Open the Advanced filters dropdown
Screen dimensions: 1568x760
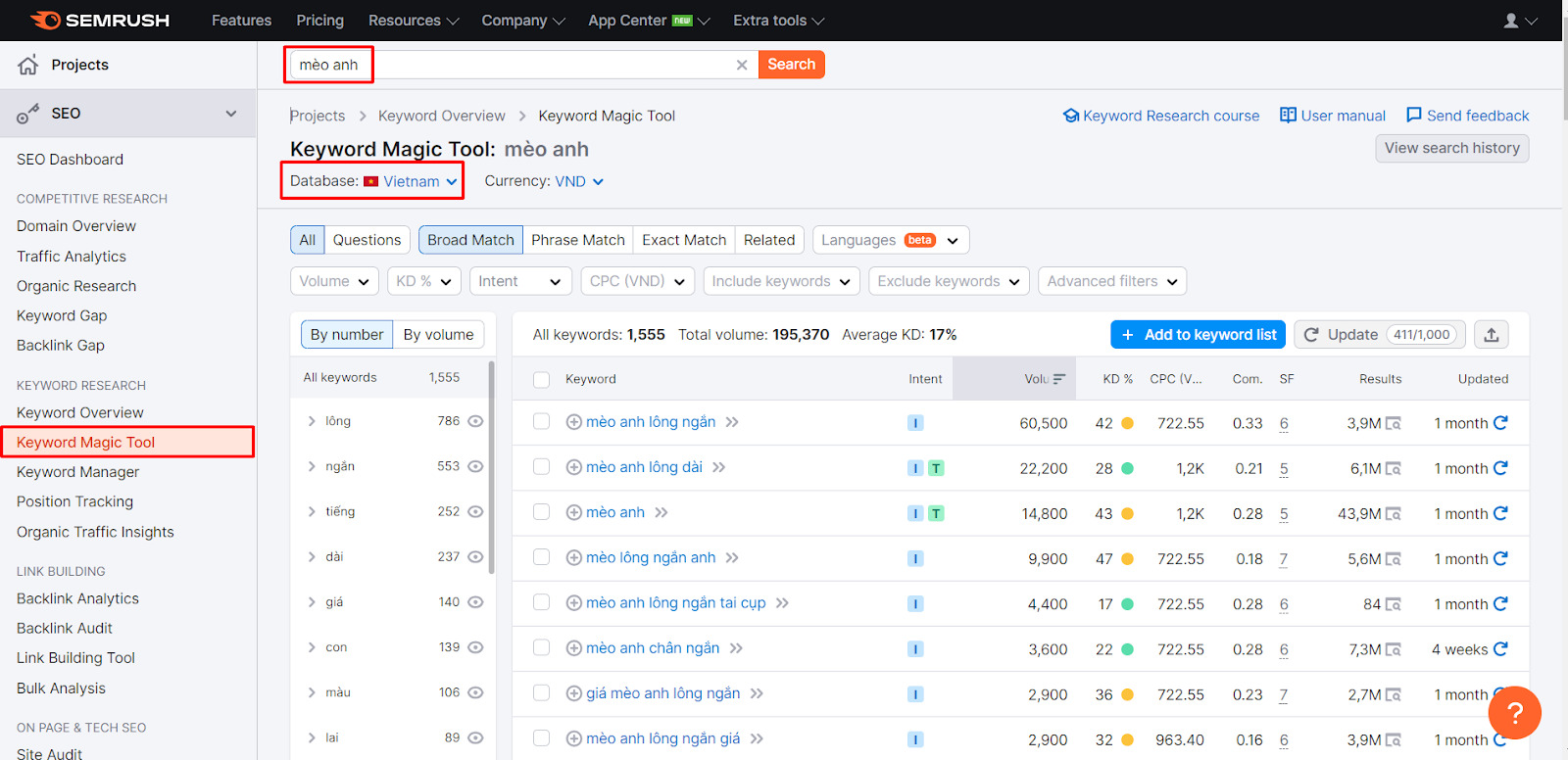1112,281
